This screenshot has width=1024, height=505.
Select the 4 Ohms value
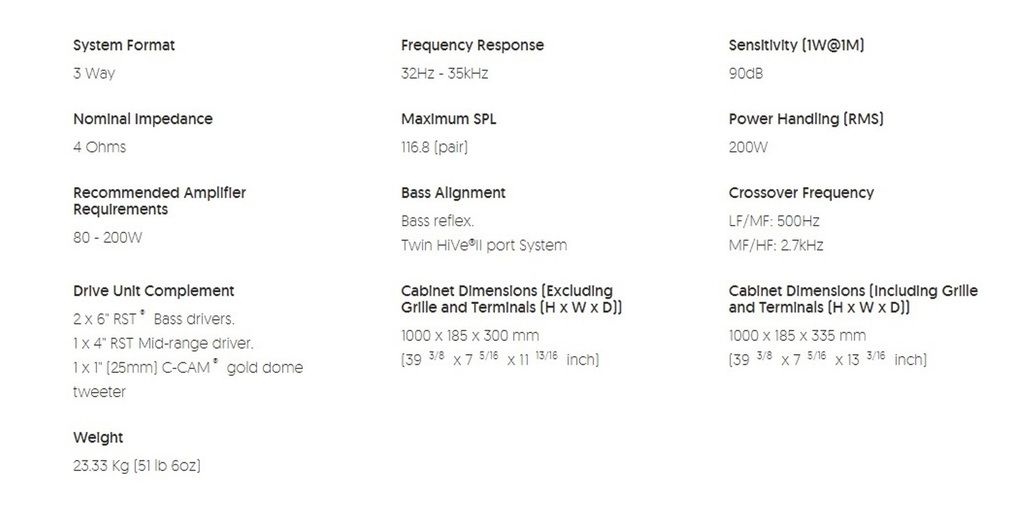[x=99, y=148]
